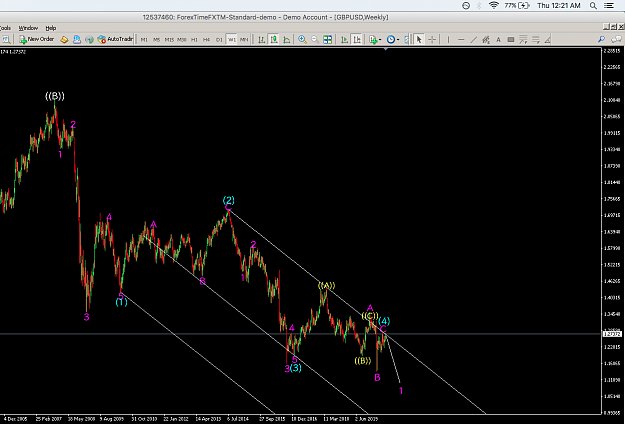Open the MQL5 community account icon
The width and height of the screenshot is (625, 424).
pos(77,39)
